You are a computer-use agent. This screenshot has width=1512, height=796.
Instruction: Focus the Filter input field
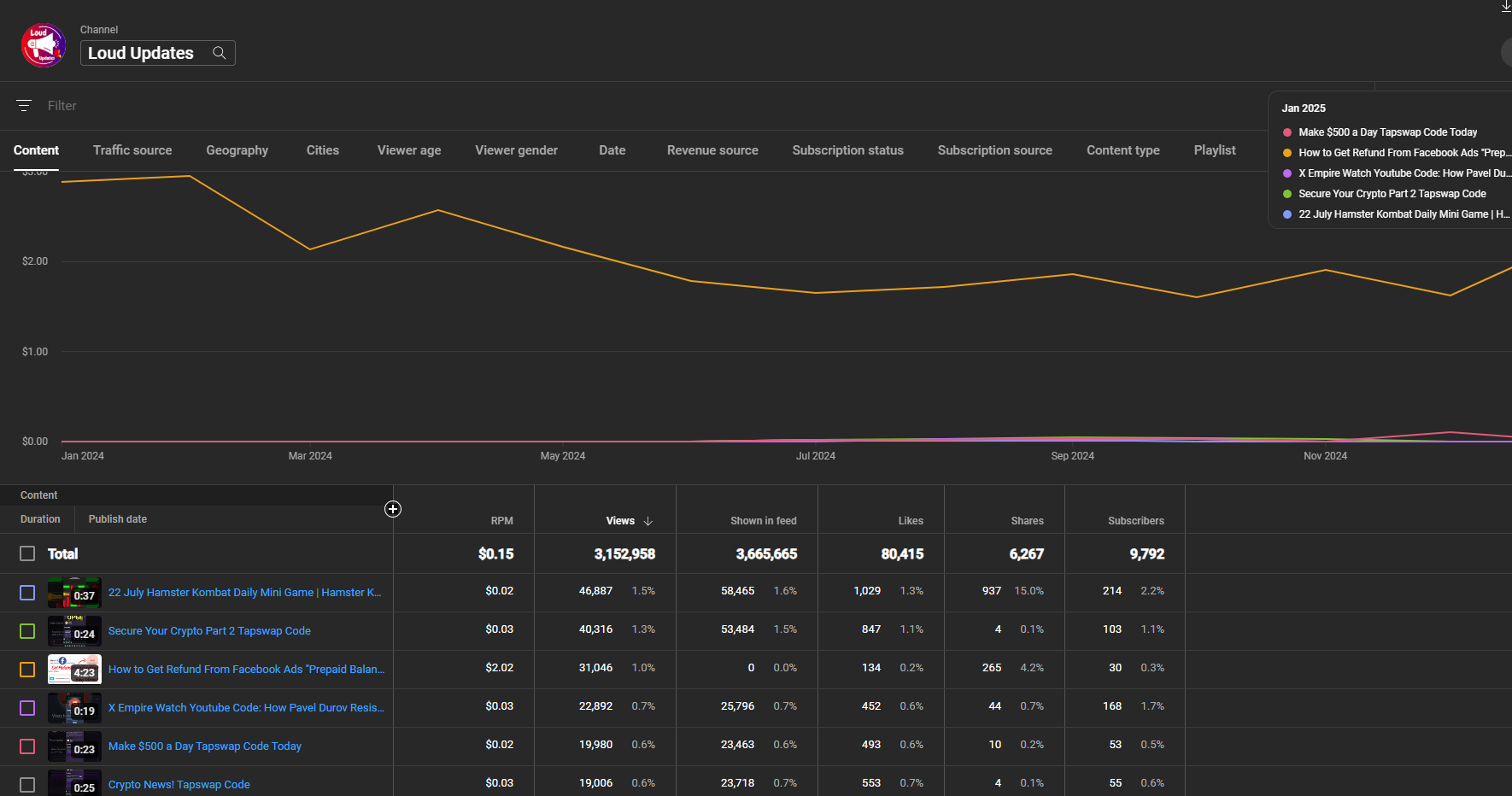pos(62,106)
